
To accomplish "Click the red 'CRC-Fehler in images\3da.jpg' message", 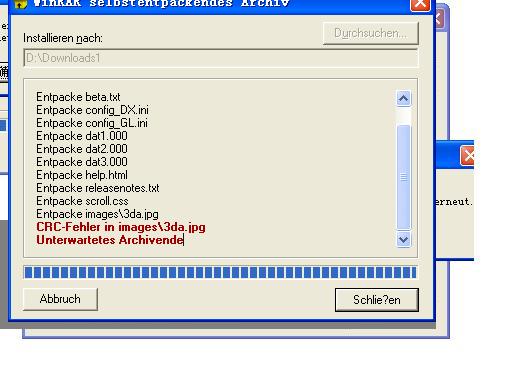I will coord(121,227).
